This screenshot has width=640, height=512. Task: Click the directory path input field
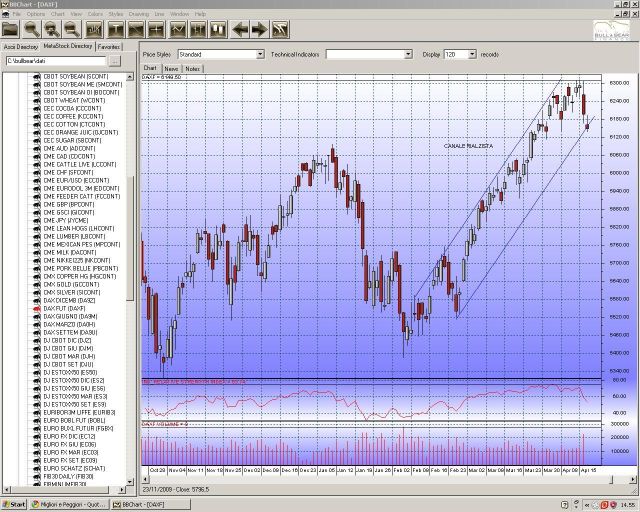pyautogui.click(x=56, y=61)
